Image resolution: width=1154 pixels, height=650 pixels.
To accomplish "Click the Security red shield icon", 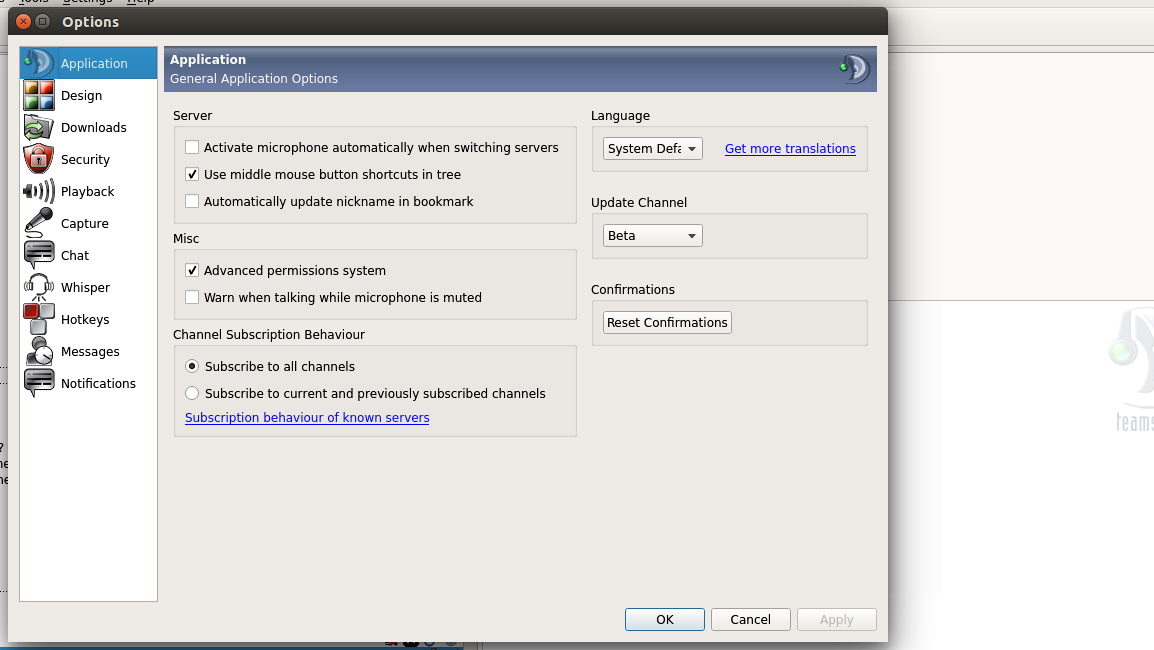I will [38, 159].
